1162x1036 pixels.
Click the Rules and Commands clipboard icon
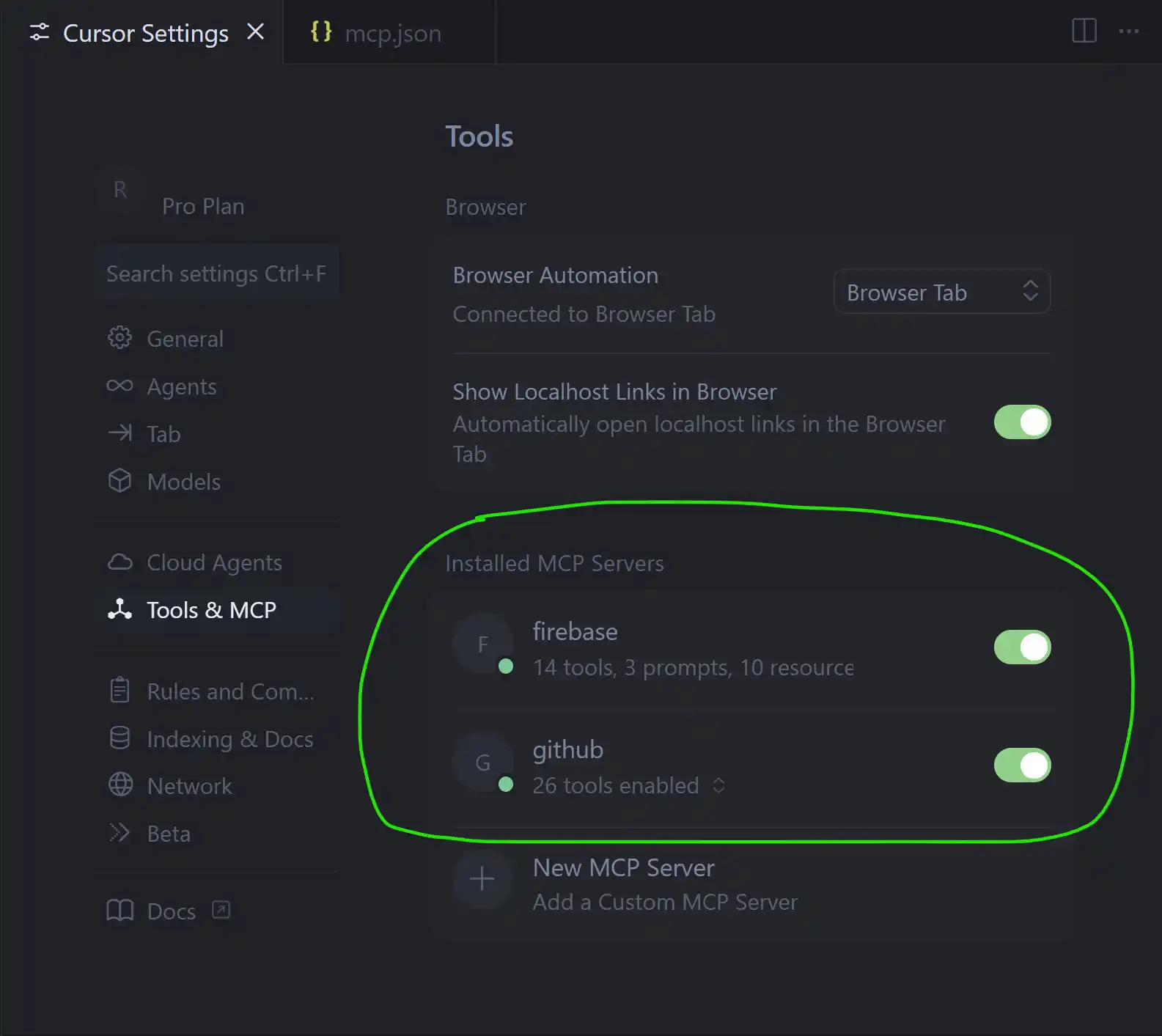119,691
